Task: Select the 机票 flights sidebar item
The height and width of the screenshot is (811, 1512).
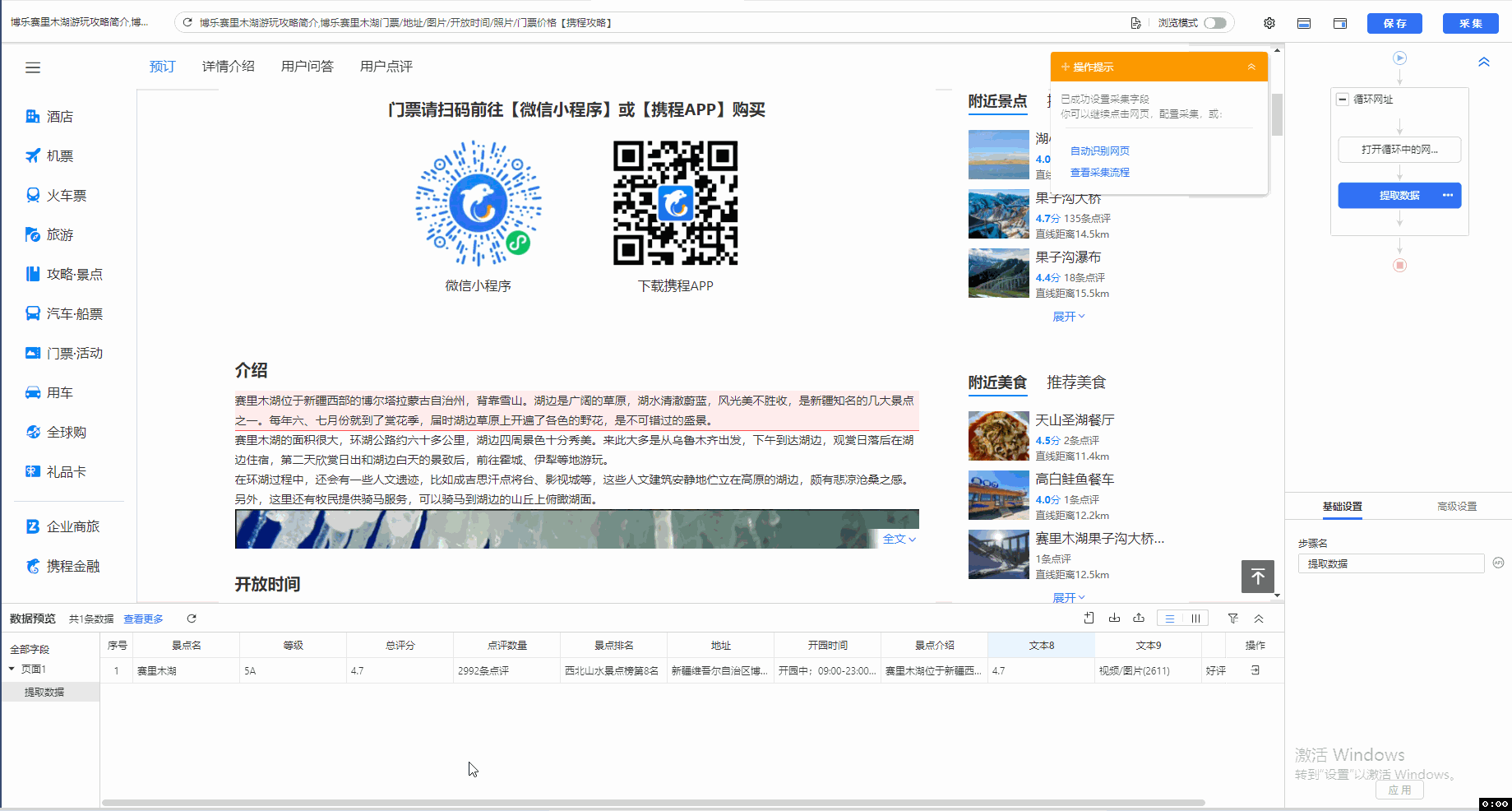Action: [49, 156]
